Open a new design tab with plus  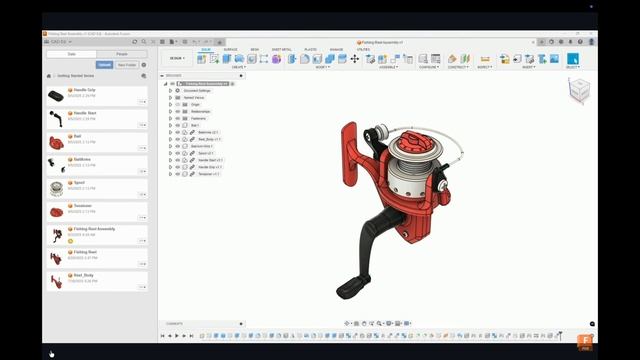pos(542,42)
